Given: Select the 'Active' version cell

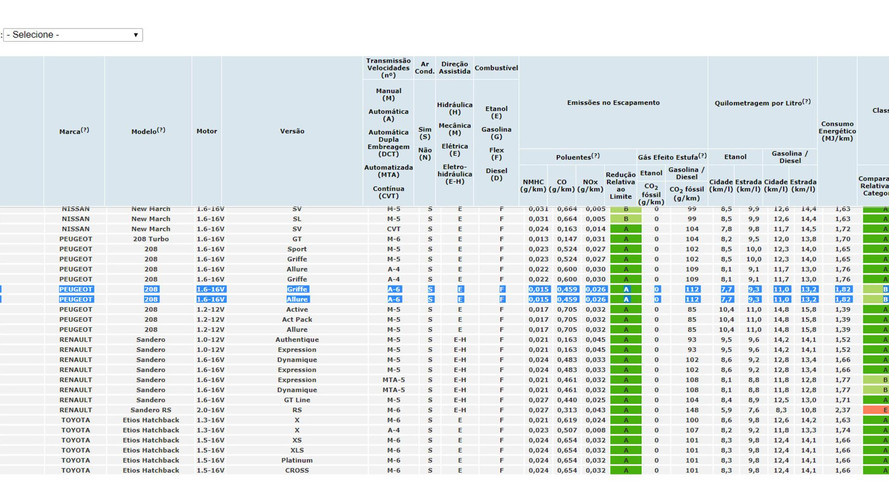Looking at the screenshot, I should tap(297, 310).
